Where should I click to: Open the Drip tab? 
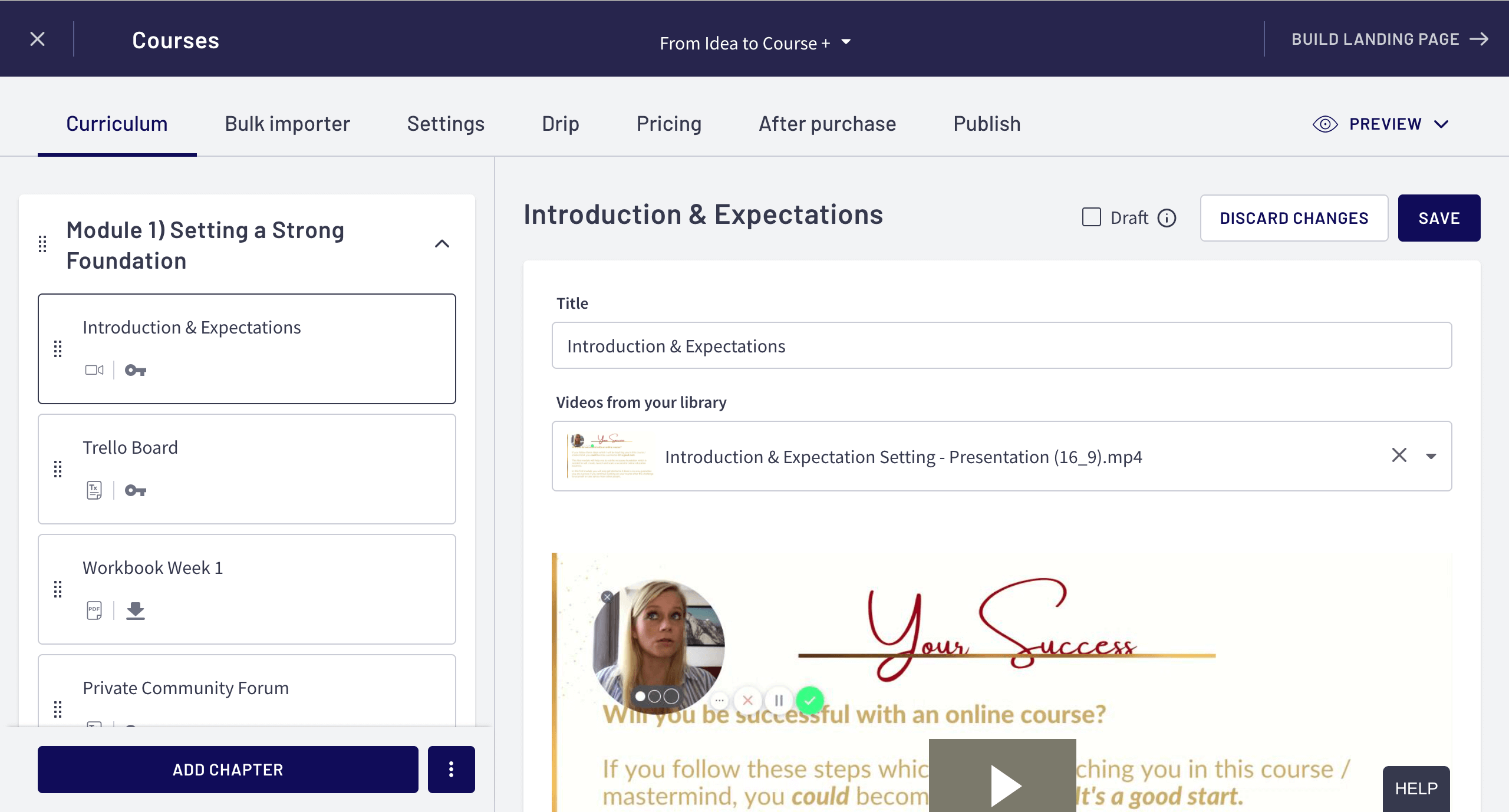pyautogui.click(x=560, y=124)
